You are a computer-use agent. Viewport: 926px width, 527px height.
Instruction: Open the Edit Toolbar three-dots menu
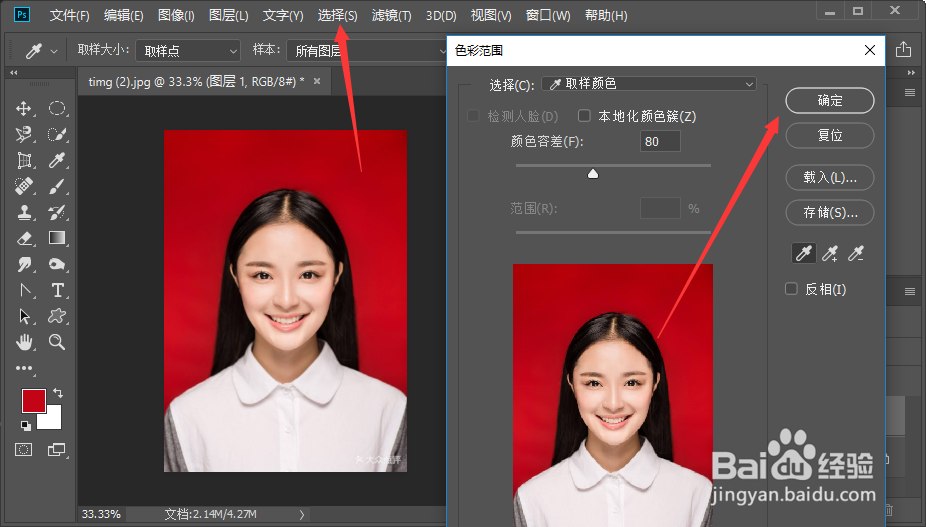tap(24, 368)
